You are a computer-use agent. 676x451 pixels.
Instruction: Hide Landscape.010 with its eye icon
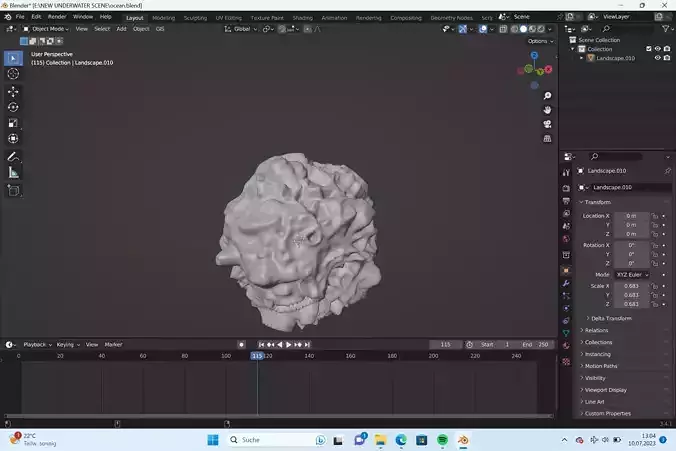point(657,58)
